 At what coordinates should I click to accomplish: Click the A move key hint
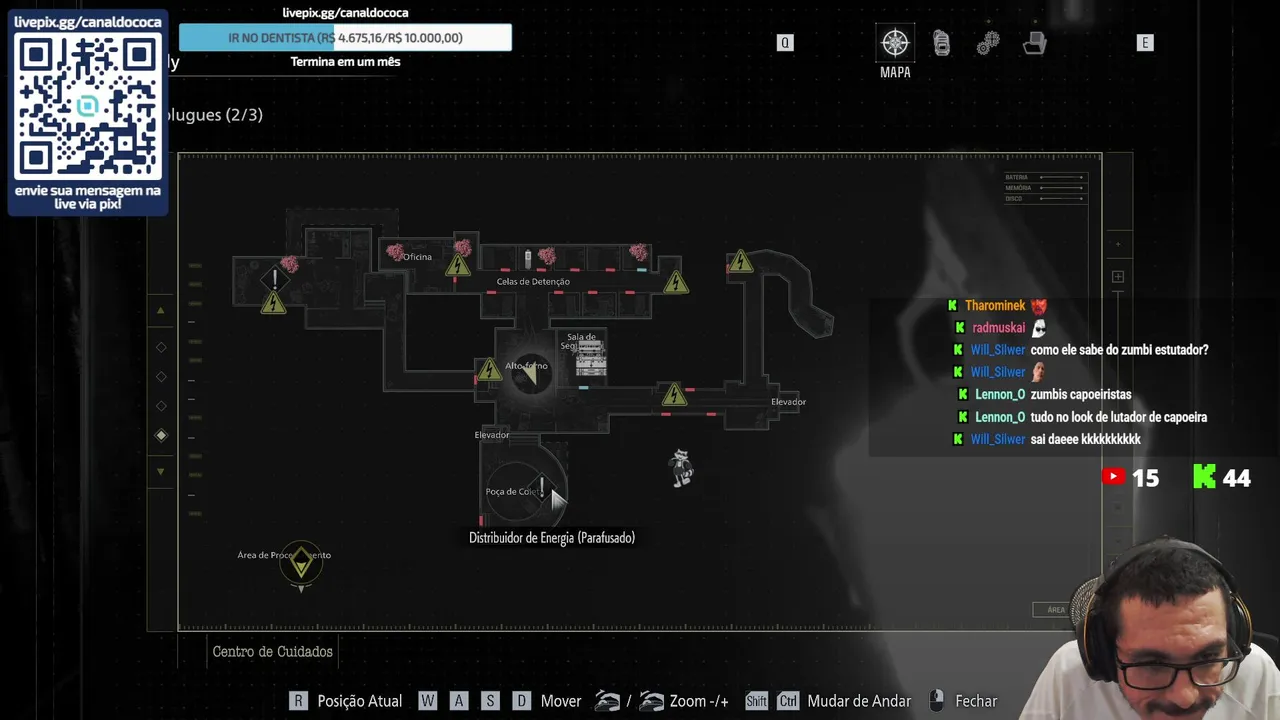[x=458, y=701]
